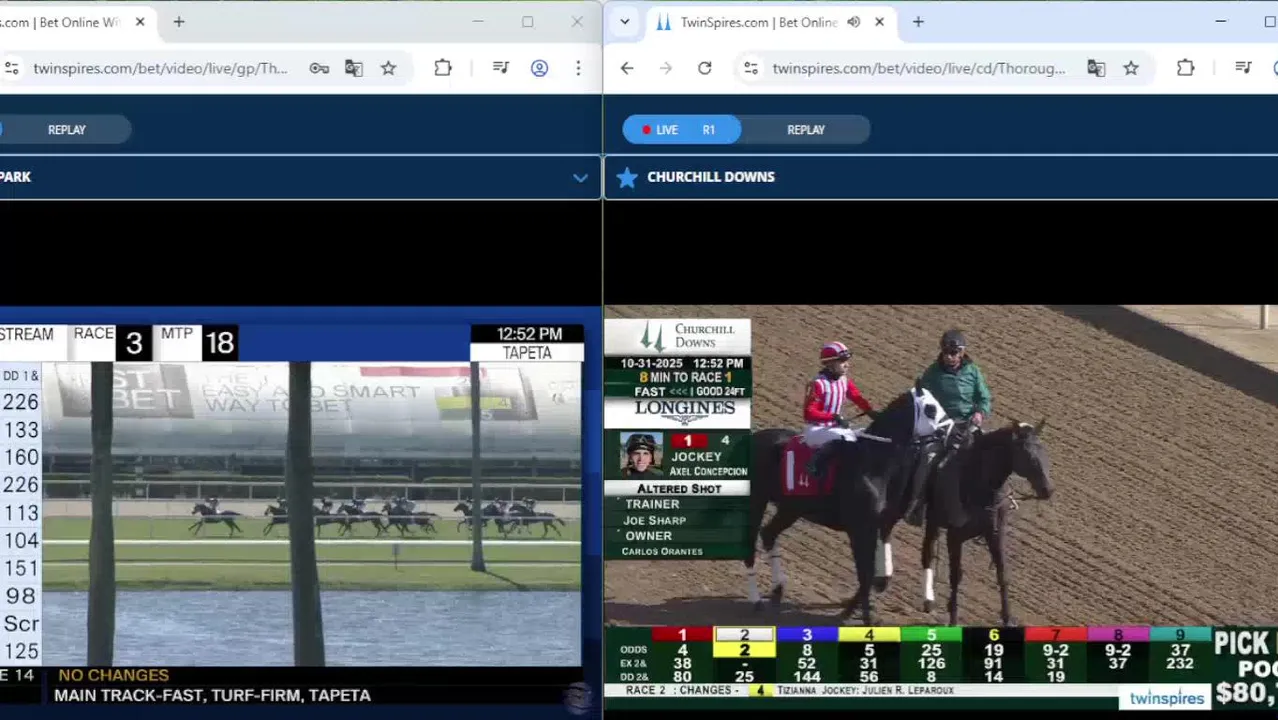Click the twinspires.com/bet/video/live/cd address field
1278x720 pixels.
(918, 68)
